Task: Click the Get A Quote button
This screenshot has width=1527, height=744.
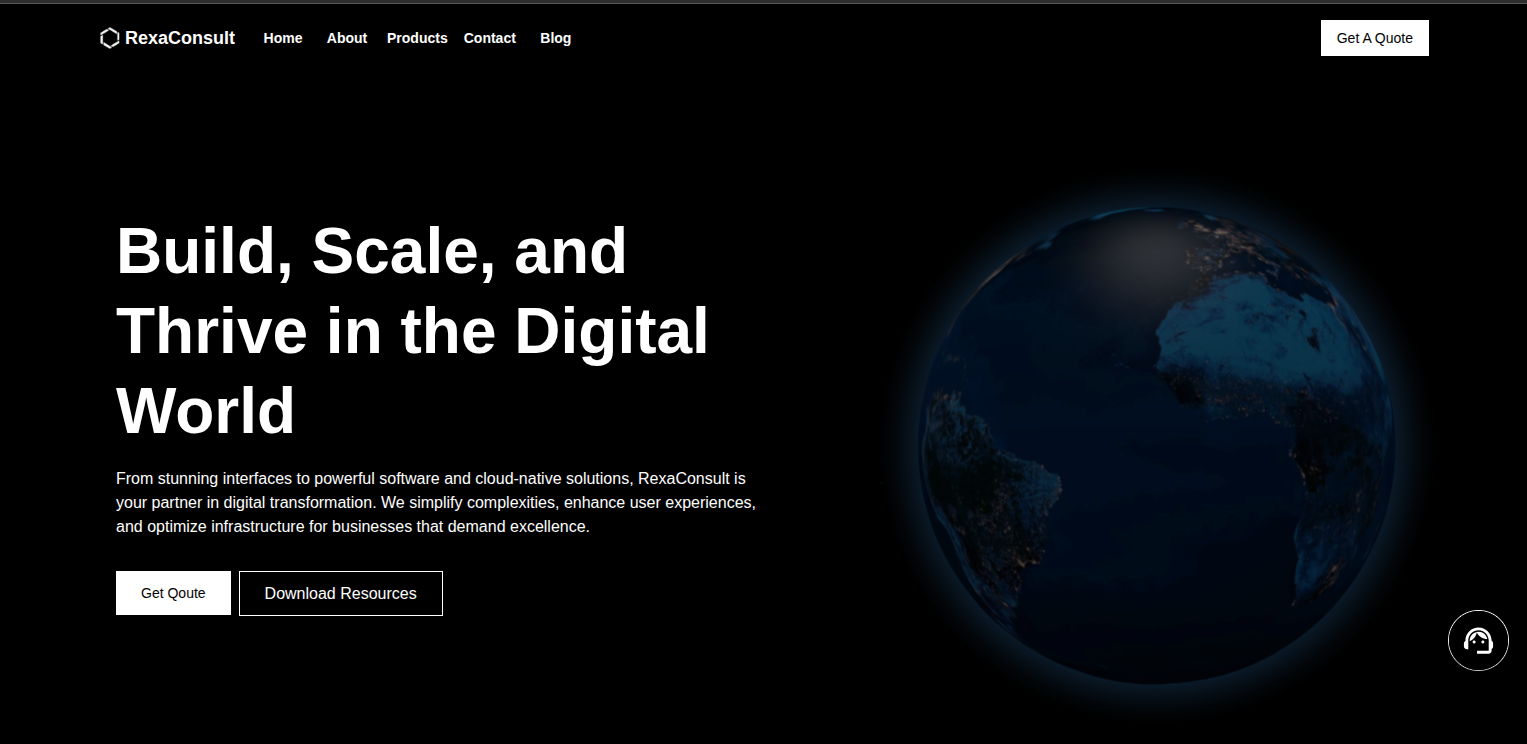Action: [x=1375, y=38]
